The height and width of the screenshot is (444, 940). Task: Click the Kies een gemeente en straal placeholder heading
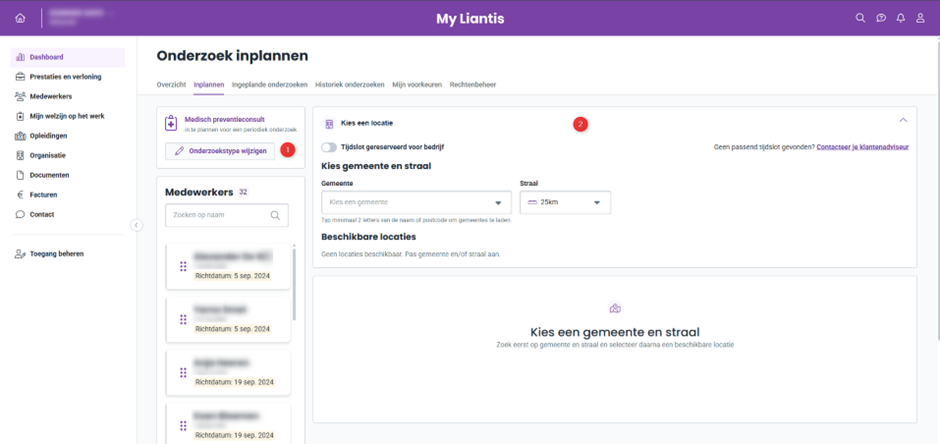tap(615, 332)
